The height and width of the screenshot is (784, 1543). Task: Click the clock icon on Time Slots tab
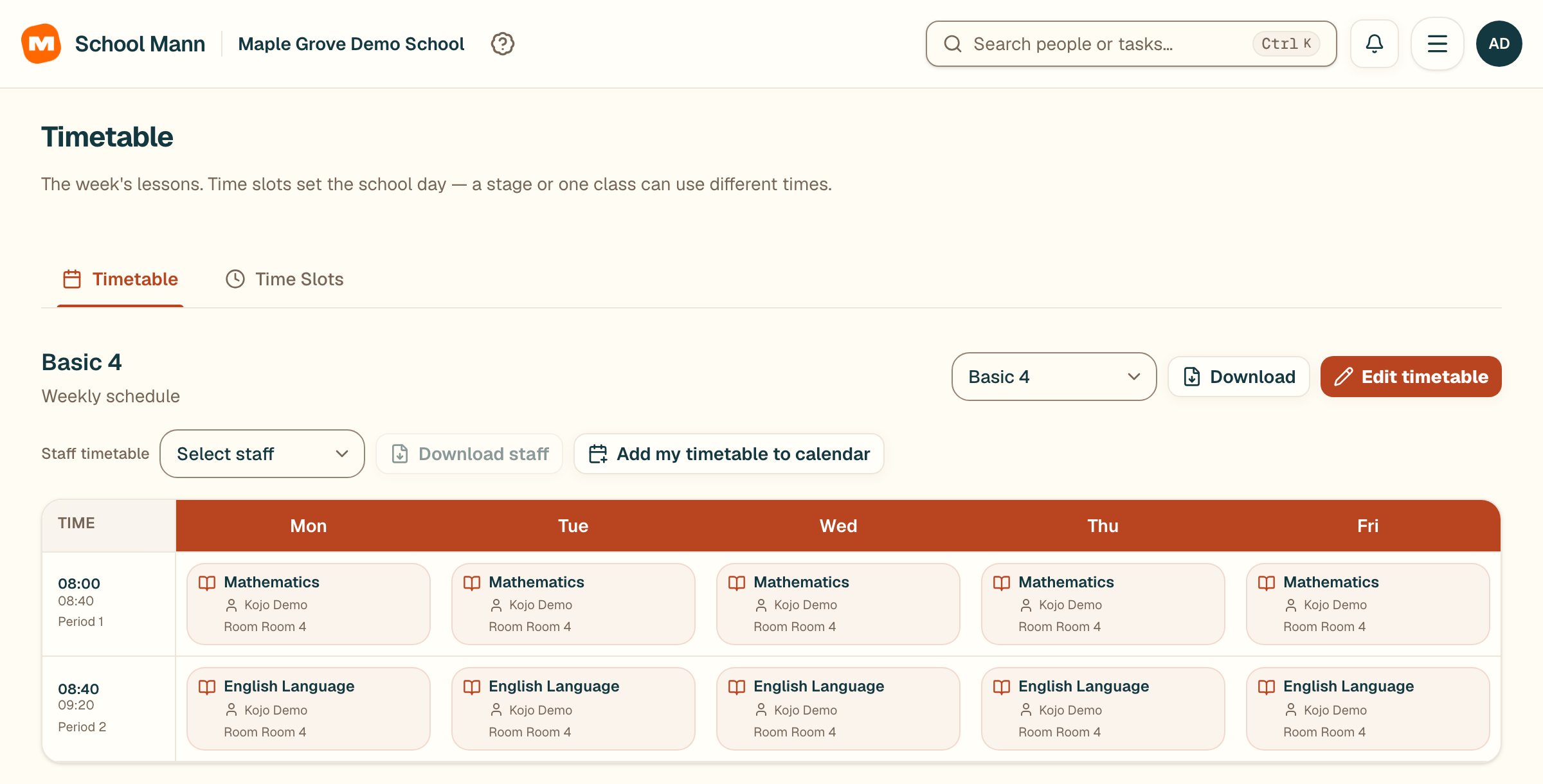[235, 279]
